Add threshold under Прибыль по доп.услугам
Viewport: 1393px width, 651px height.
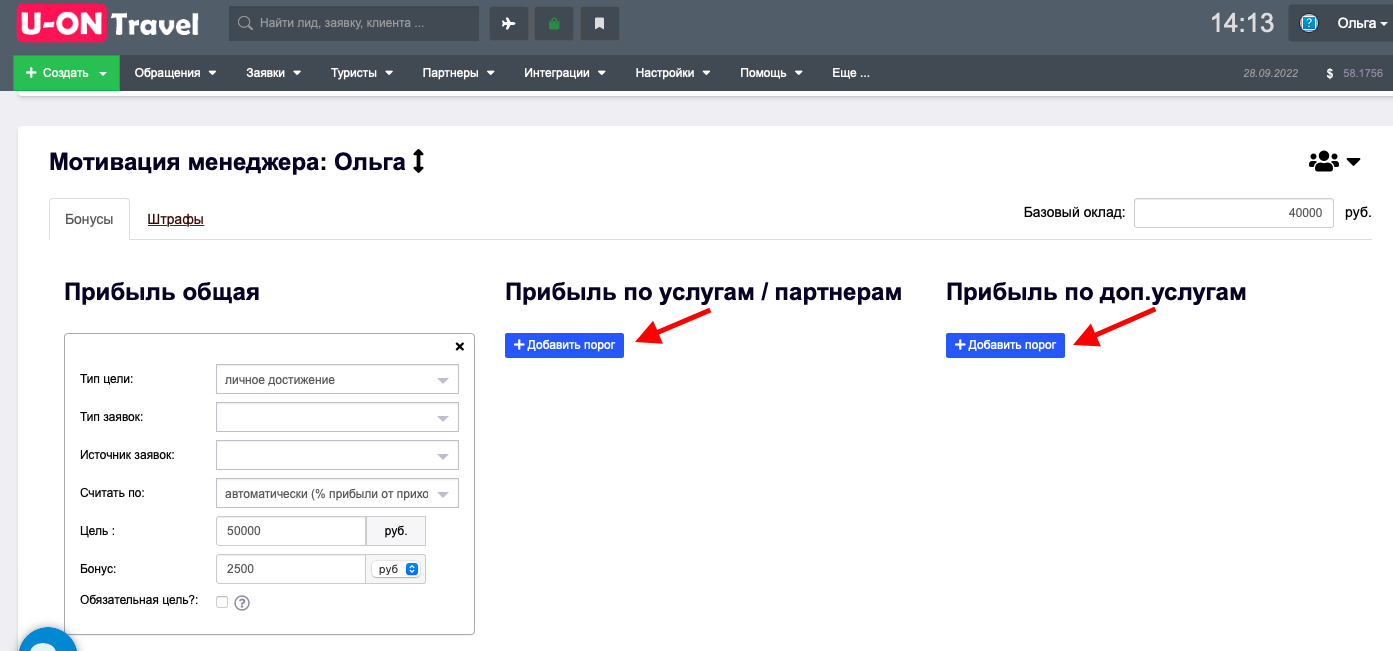point(1005,345)
